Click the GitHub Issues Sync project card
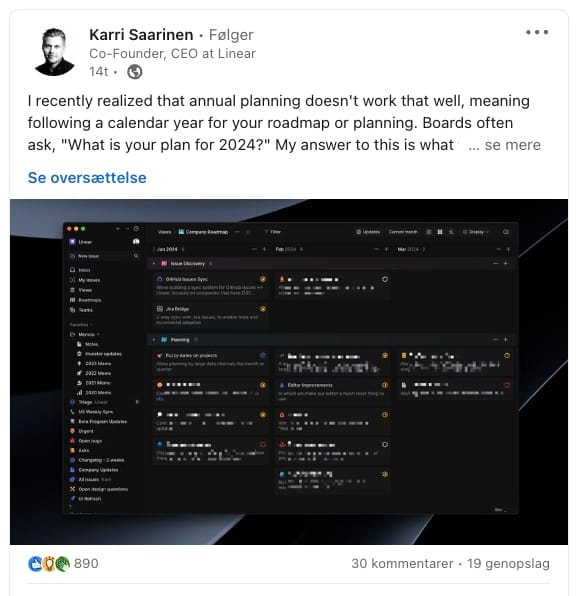Screen dimensions: 581x596 210,286
